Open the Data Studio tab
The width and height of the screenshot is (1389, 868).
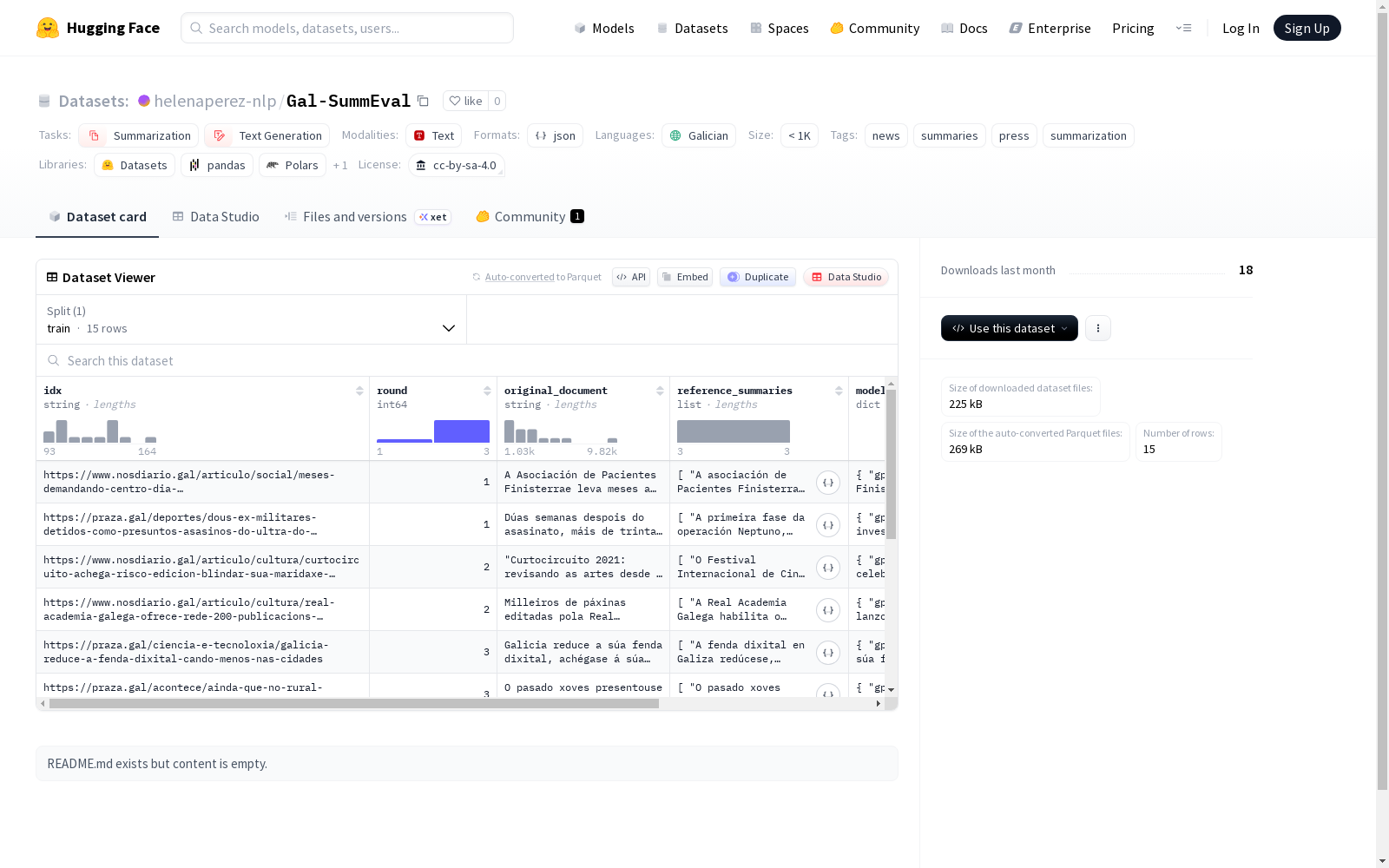(215, 217)
